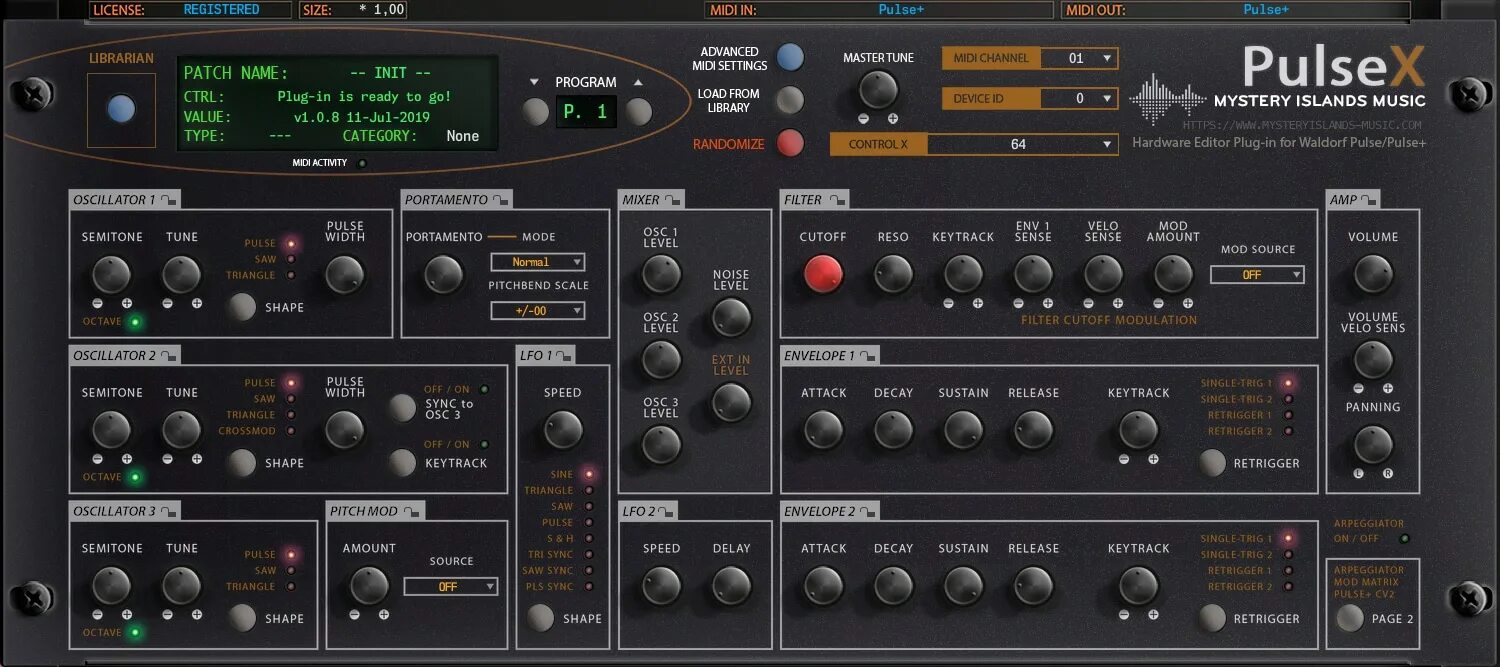The width and height of the screenshot is (1500, 667).
Task: Click the Envelope 1 Retrigger button
Action: [1212, 463]
